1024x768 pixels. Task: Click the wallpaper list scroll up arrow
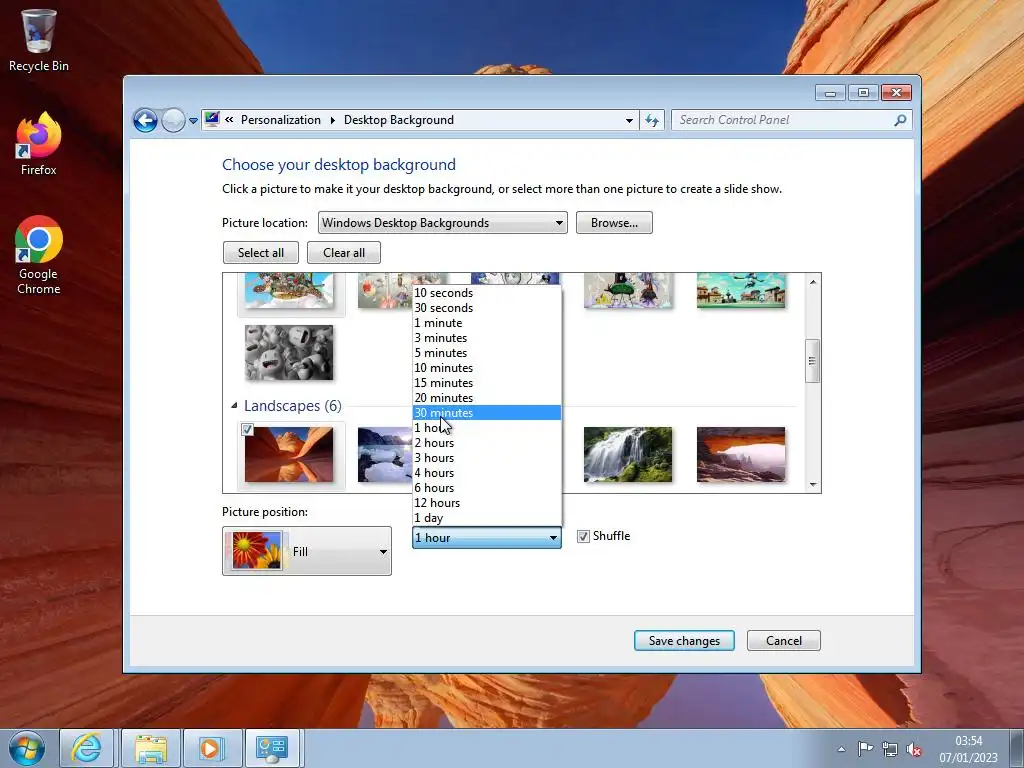812,282
